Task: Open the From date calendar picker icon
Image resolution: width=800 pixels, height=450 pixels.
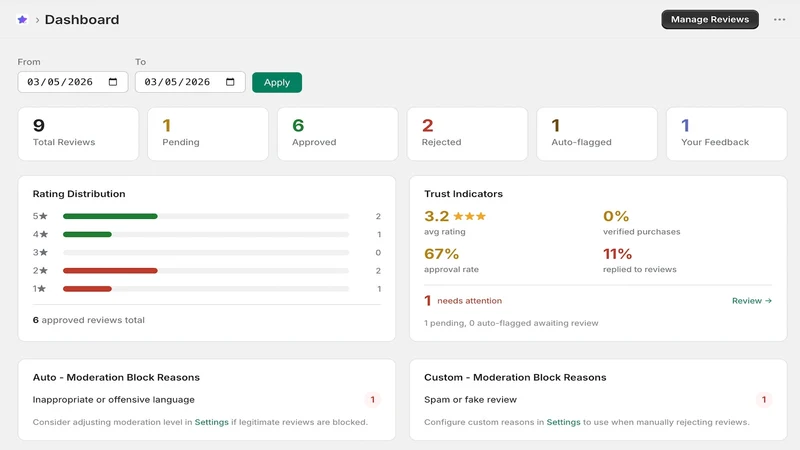Action: (x=113, y=82)
